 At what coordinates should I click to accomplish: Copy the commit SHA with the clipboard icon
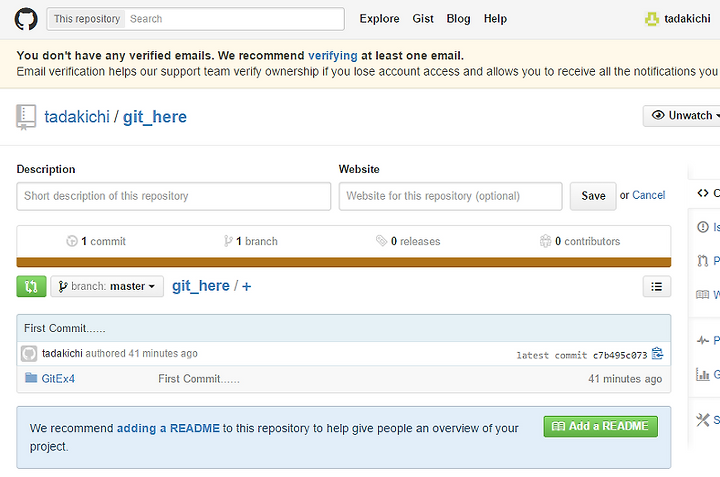tap(658, 354)
